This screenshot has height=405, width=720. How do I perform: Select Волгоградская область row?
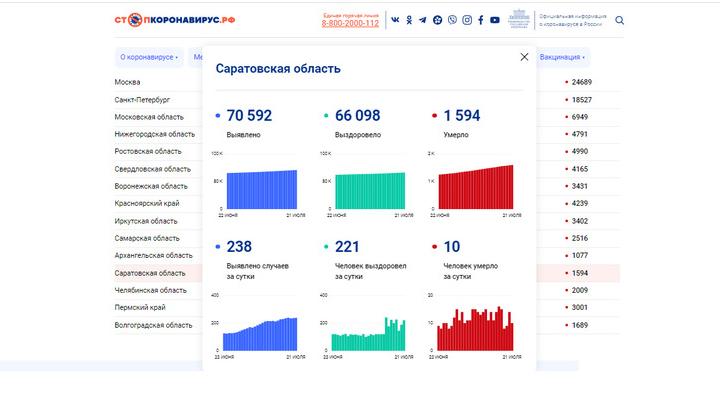point(153,325)
